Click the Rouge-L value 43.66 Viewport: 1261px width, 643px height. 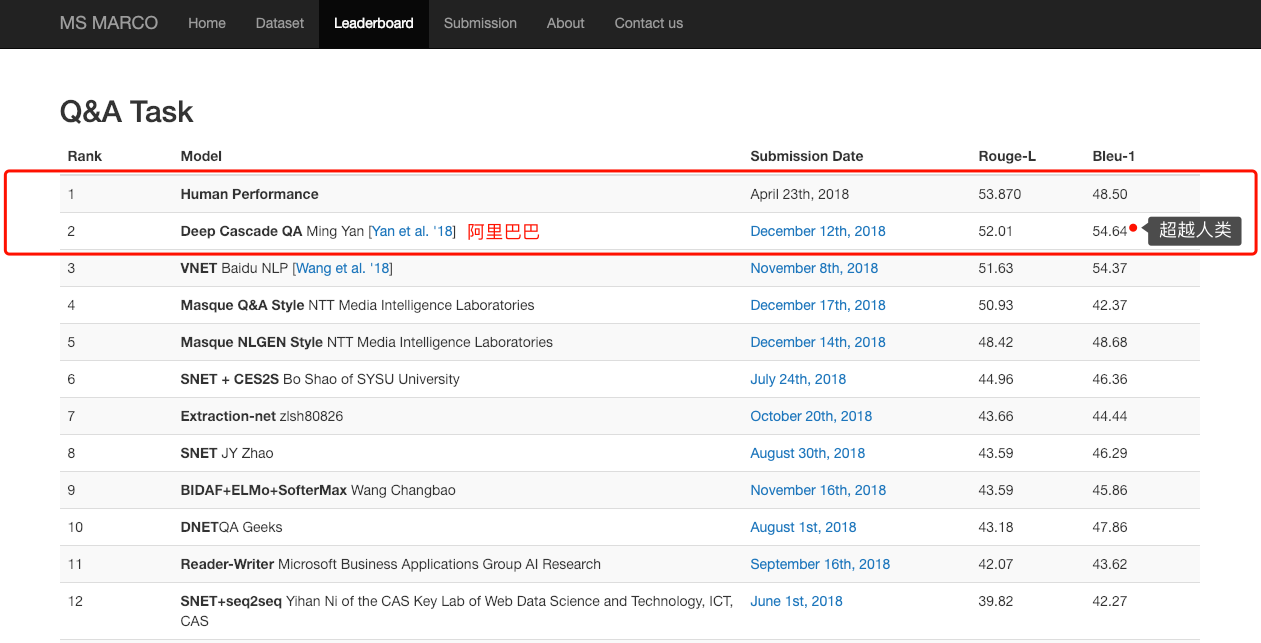[996, 416]
